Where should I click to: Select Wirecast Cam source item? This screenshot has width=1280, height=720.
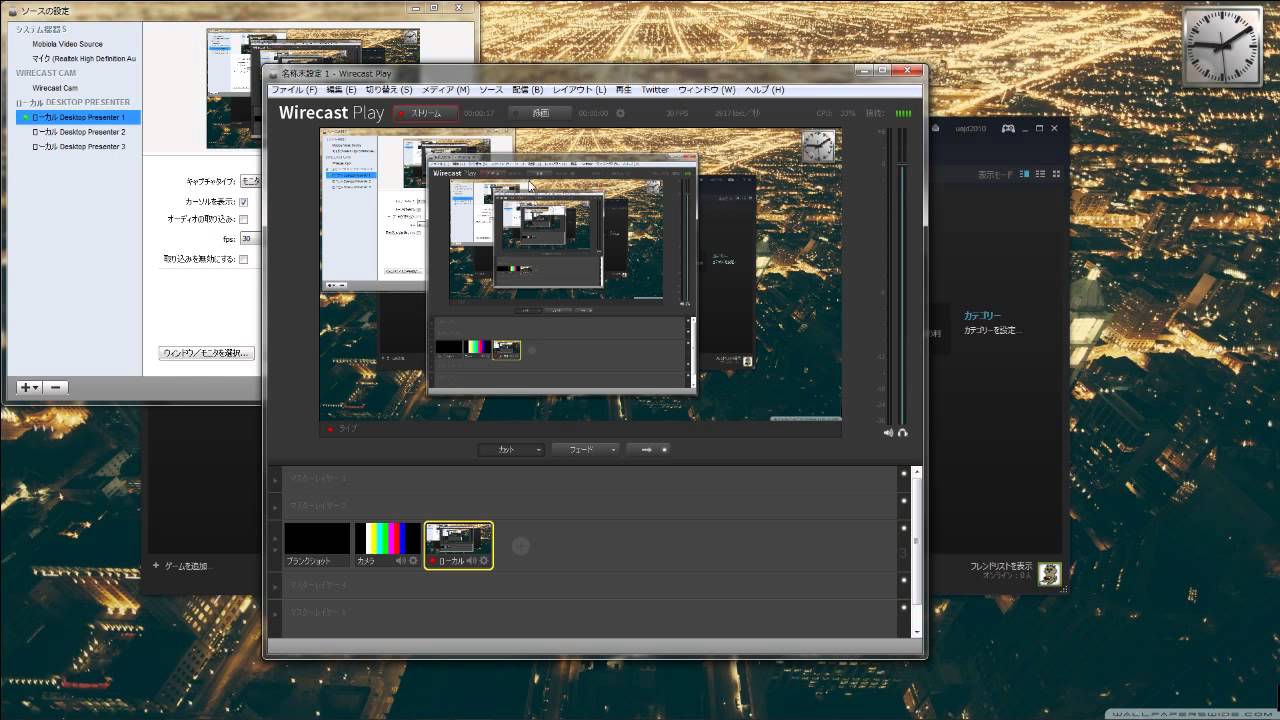pyautogui.click(x=55, y=88)
